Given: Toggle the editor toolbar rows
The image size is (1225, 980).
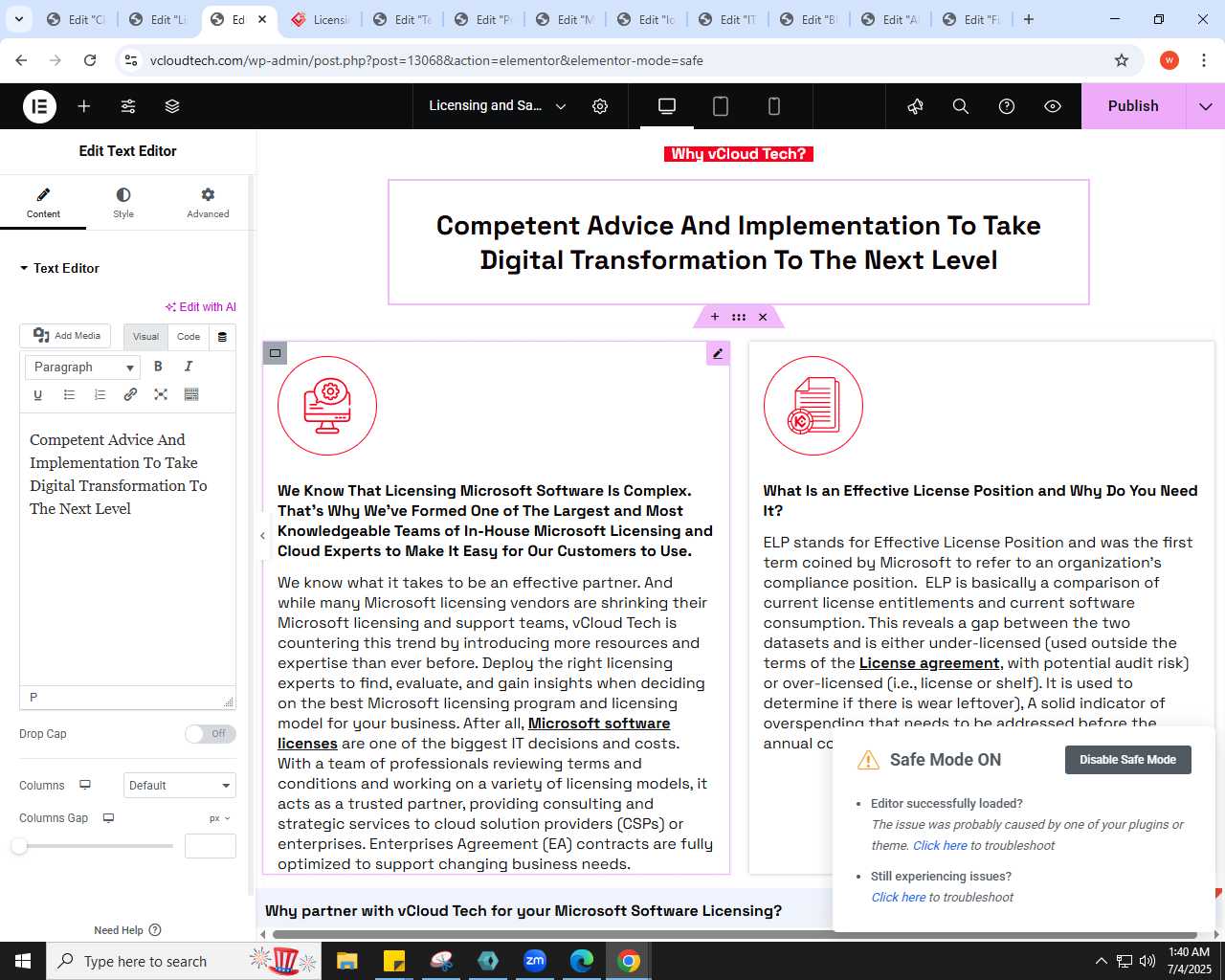Looking at the screenshot, I should coord(191,394).
